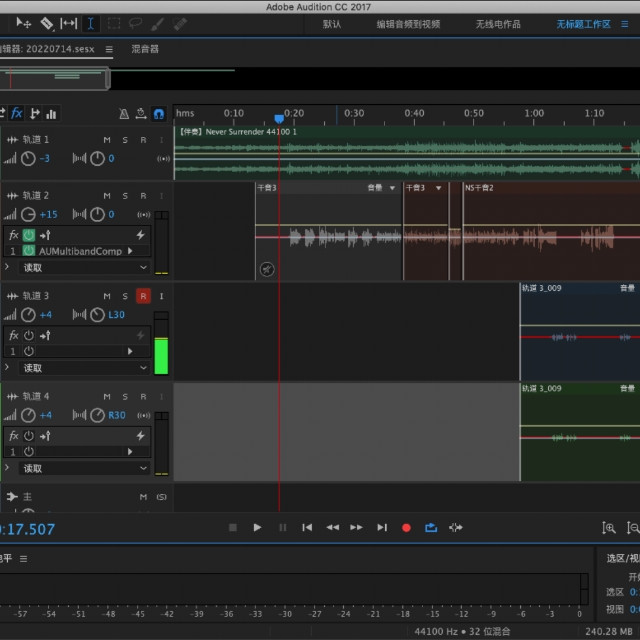Select the Razor tool in toolbar

[46, 23]
